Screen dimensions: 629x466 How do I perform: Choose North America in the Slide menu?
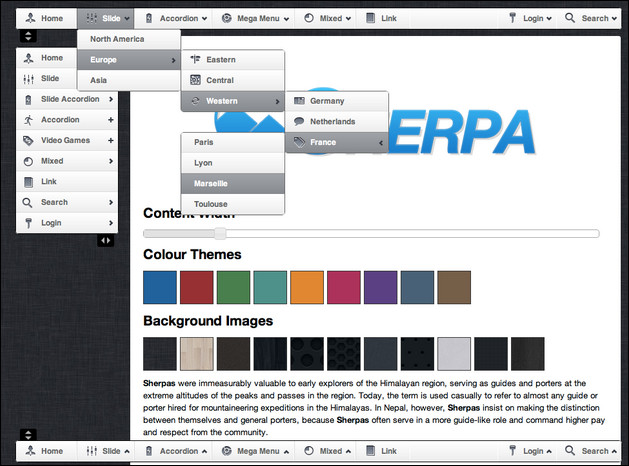pyautogui.click(x=128, y=39)
